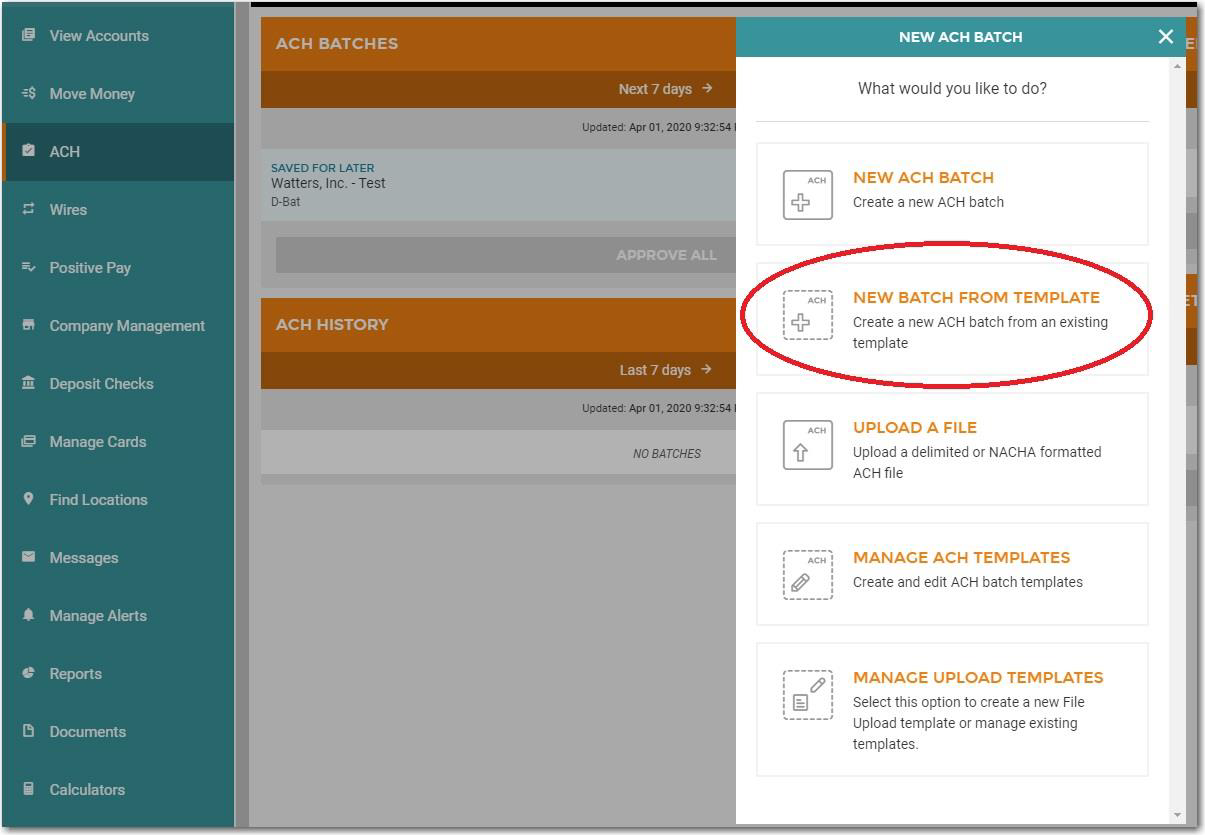Click the Manage Upload Templates icon
This screenshot has height=835, width=1205.
[x=807, y=695]
